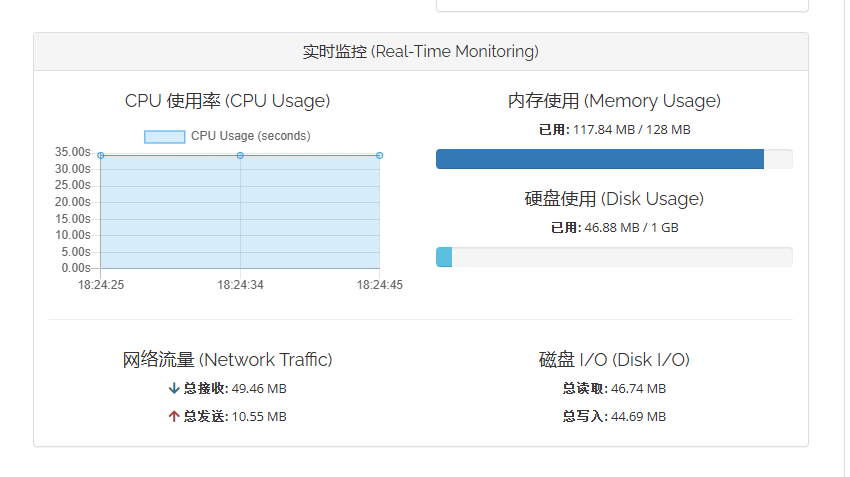Image resolution: width=850 pixels, height=477 pixels.
Task: Click the total read 46.74 MB value
Action: [638, 388]
